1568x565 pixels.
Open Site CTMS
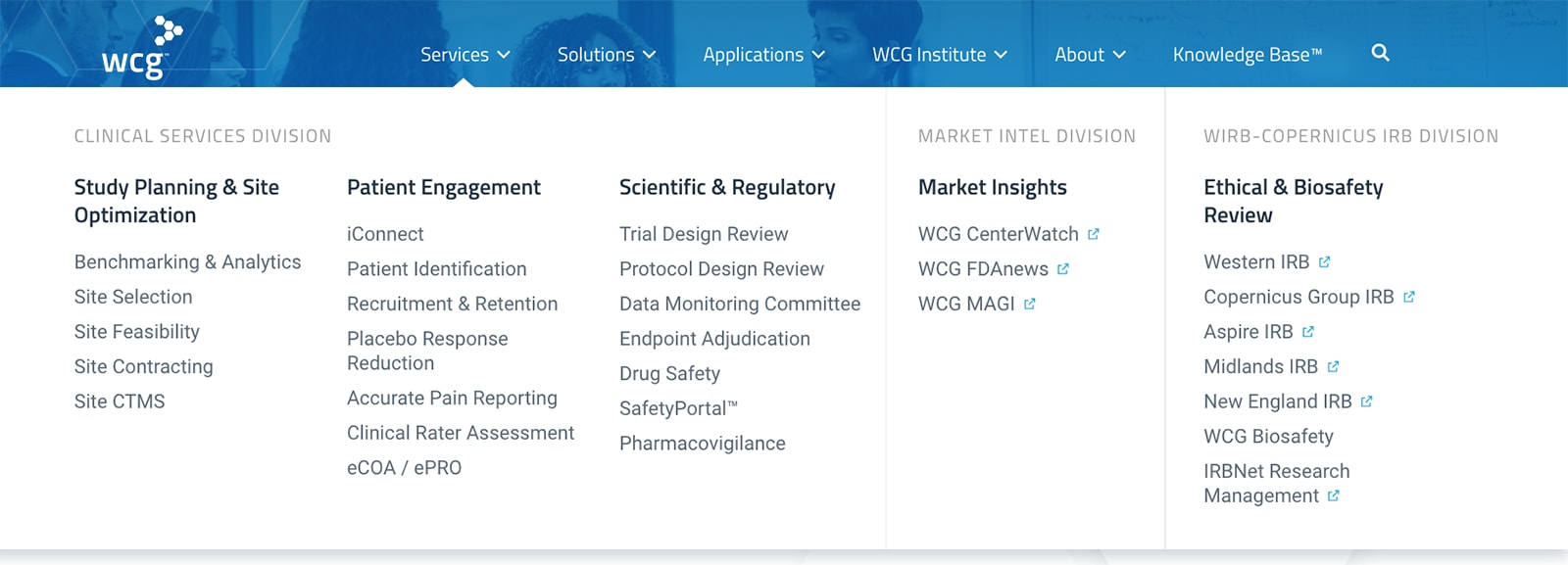(120, 401)
